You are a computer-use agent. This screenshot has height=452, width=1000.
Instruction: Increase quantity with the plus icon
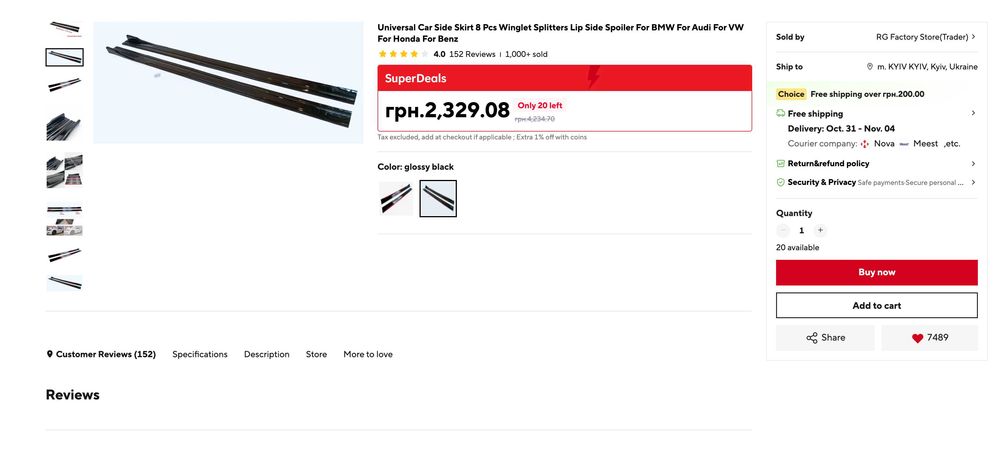820,231
